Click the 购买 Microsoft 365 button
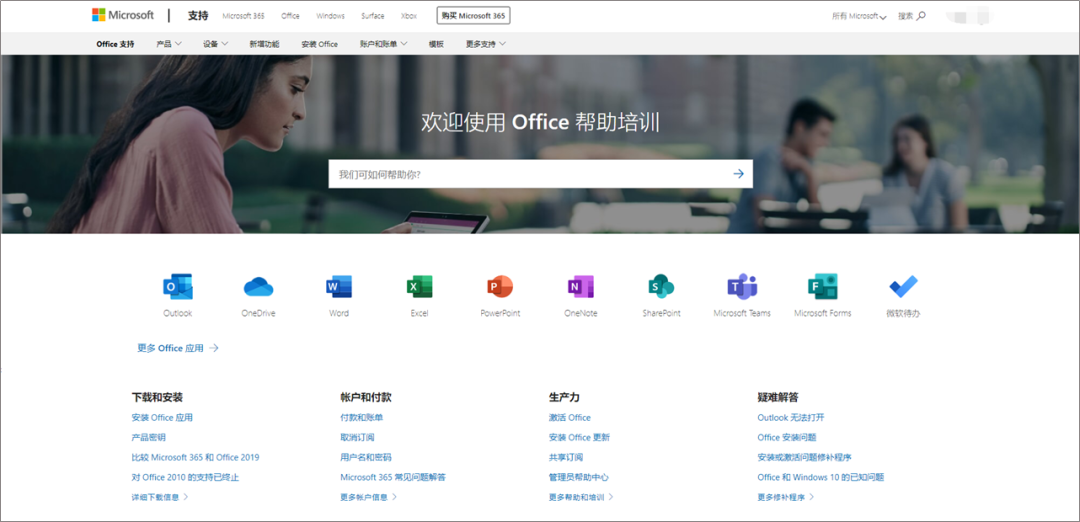1080x522 pixels. point(474,16)
